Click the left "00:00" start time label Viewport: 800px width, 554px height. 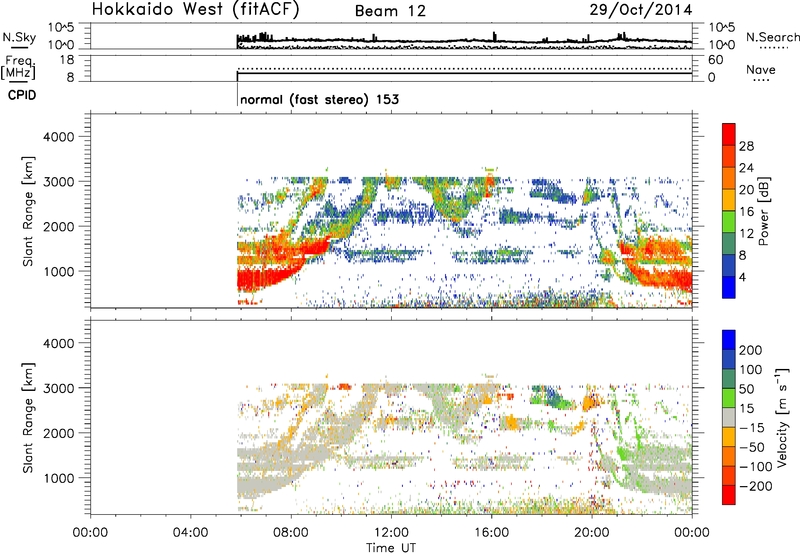point(90,533)
